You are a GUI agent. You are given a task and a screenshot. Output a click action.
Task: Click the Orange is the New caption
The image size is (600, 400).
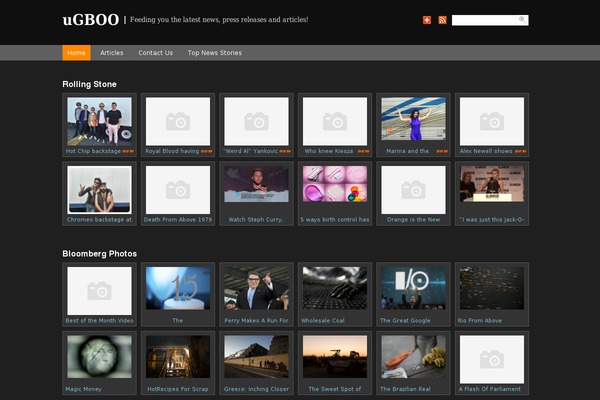pos(413,220)
